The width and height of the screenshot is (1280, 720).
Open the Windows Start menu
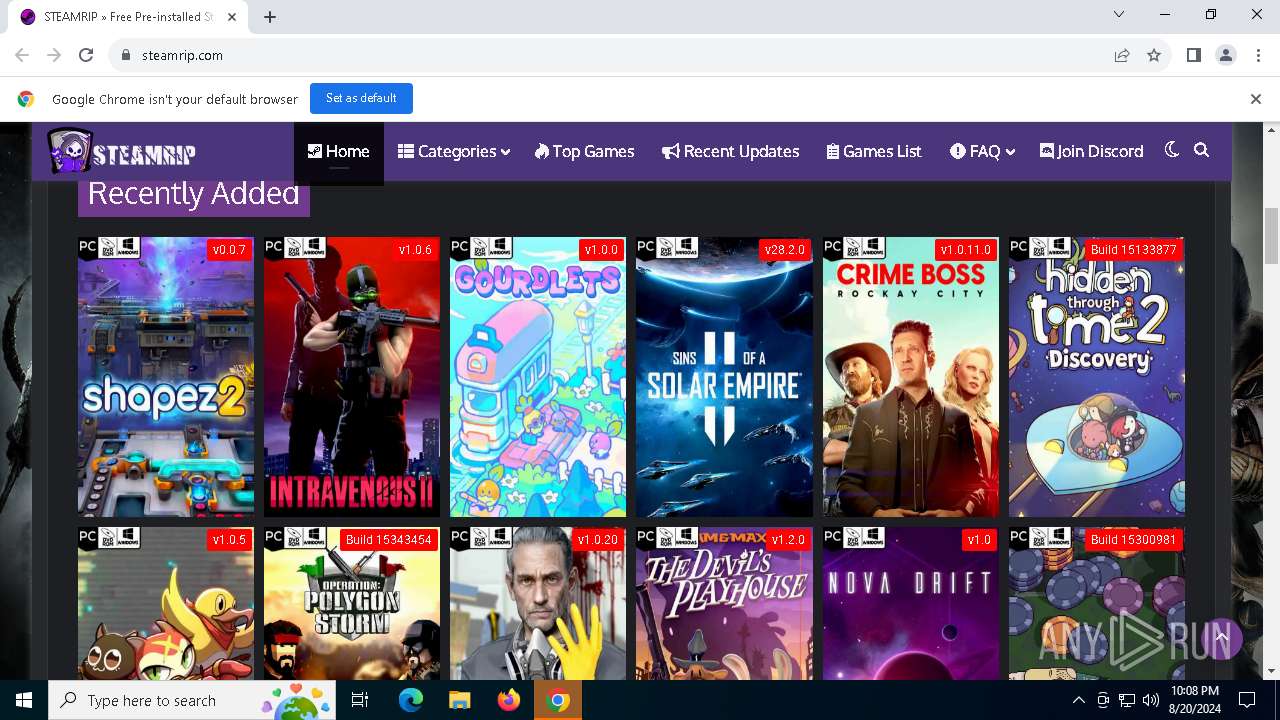coord(24,700)
